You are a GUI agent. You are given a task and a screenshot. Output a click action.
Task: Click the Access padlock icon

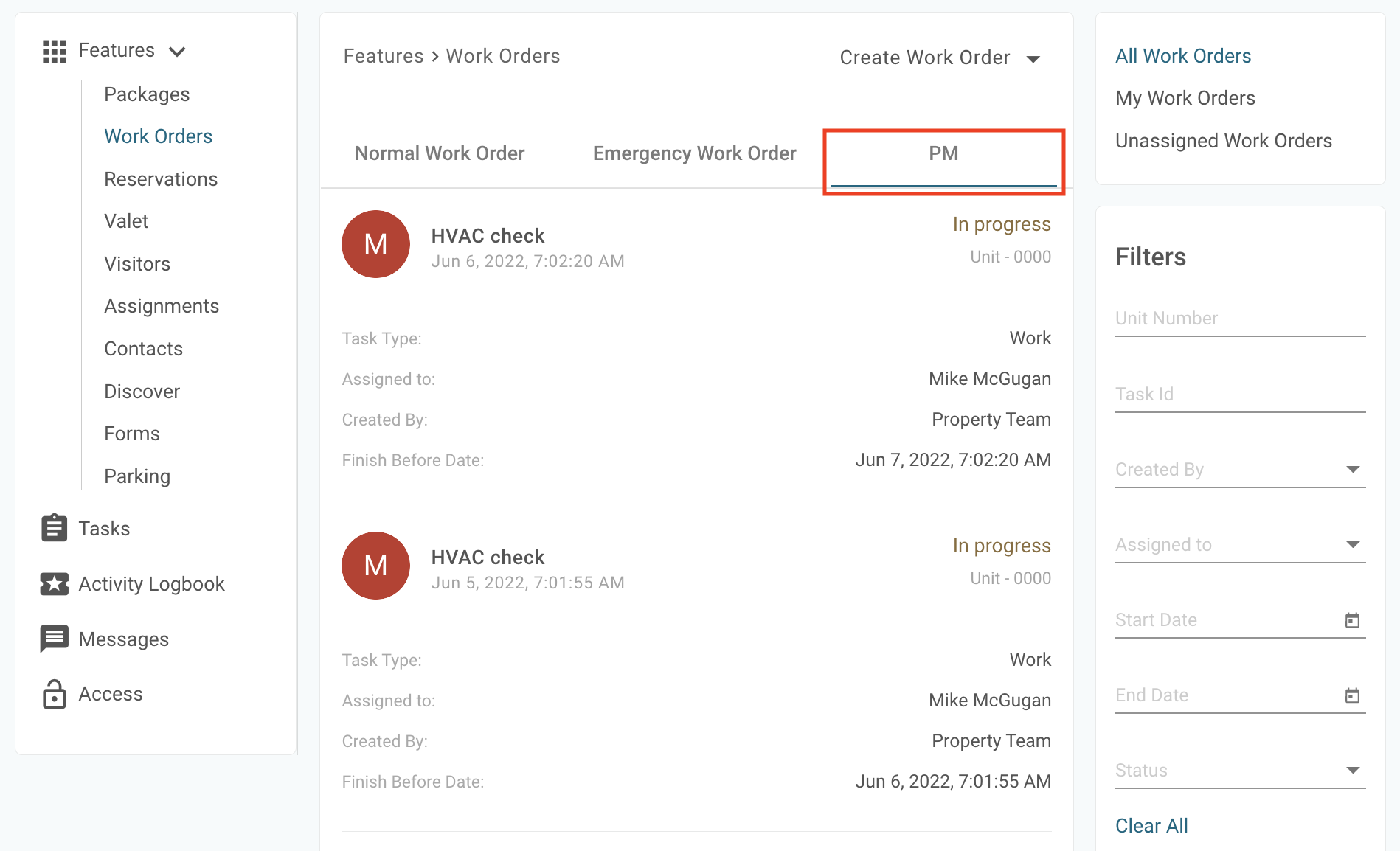coord(54,694)
